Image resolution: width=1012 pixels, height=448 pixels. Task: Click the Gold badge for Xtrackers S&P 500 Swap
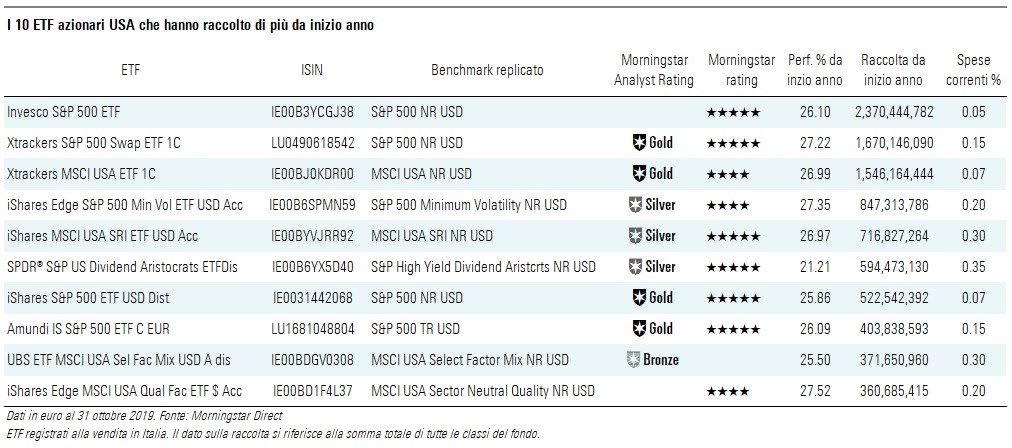(652, 143)
